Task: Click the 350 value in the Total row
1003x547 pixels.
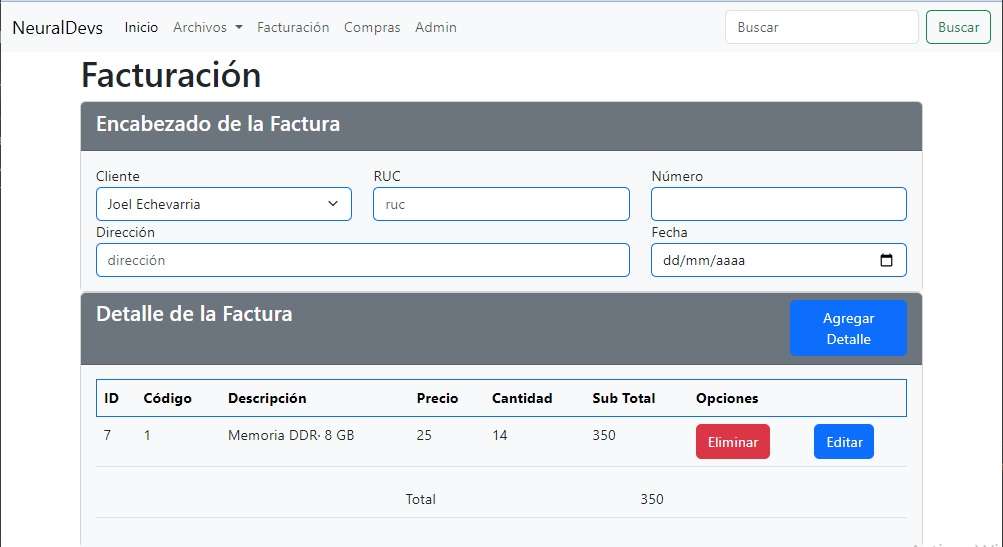Action: pos(652,499)
